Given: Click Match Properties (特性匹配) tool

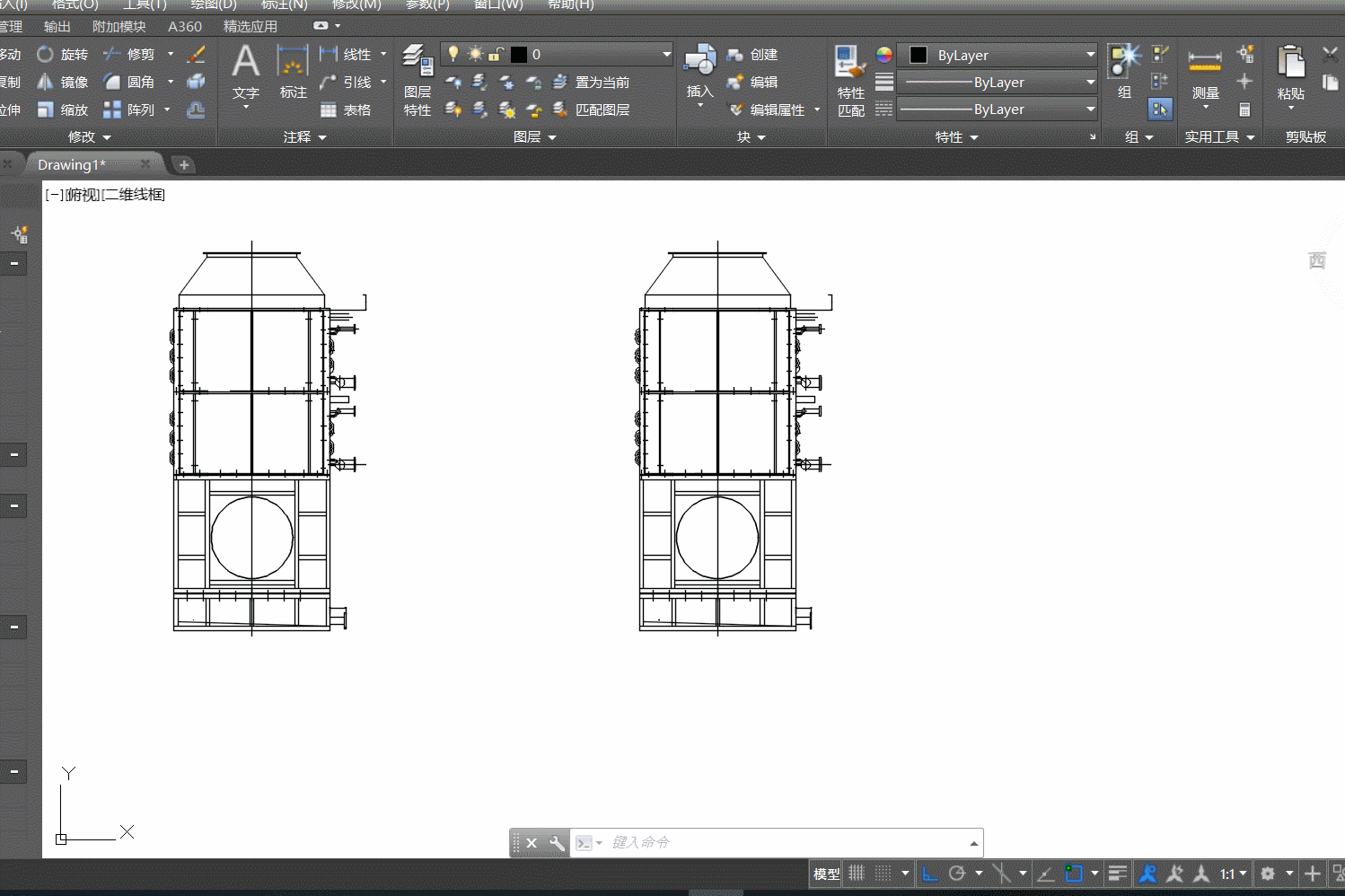Looking at the screenshot, I should tap(850, 82).
